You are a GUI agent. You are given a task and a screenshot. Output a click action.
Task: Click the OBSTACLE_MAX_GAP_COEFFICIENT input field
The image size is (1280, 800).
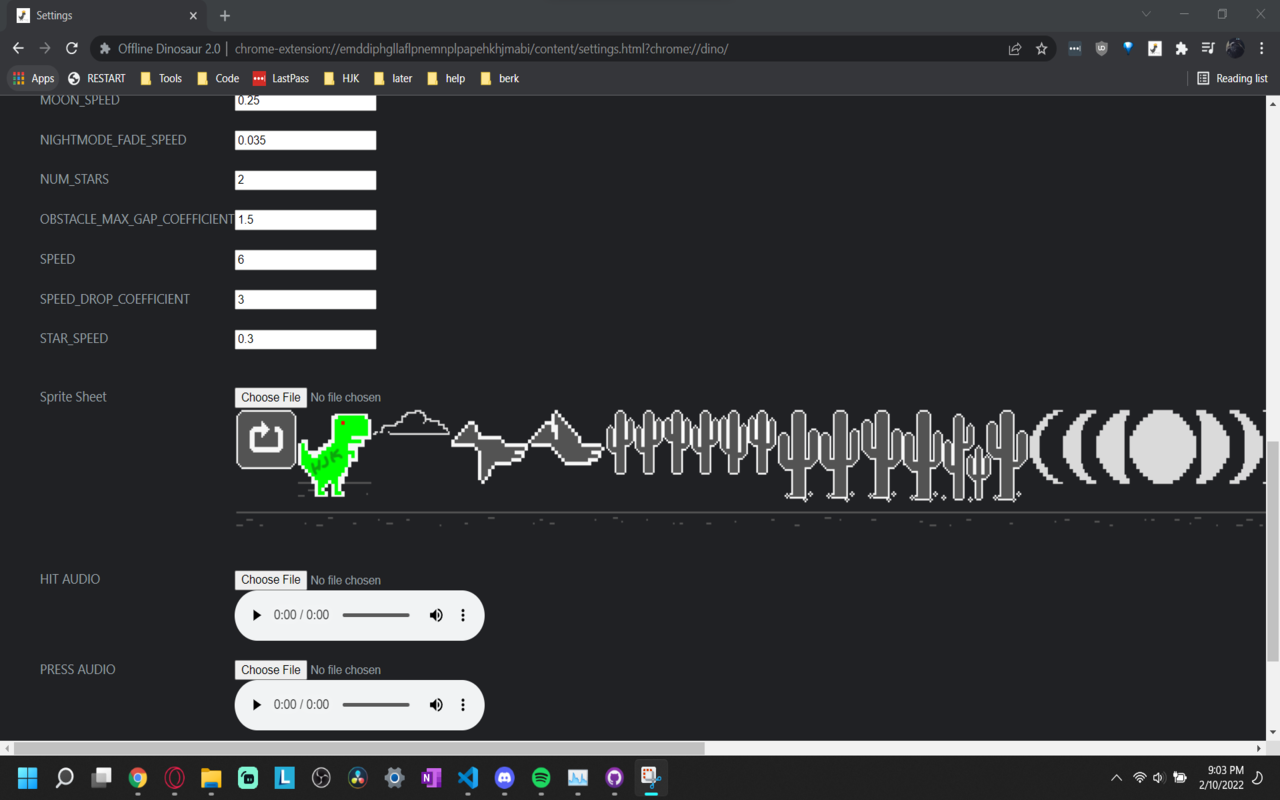305,219
